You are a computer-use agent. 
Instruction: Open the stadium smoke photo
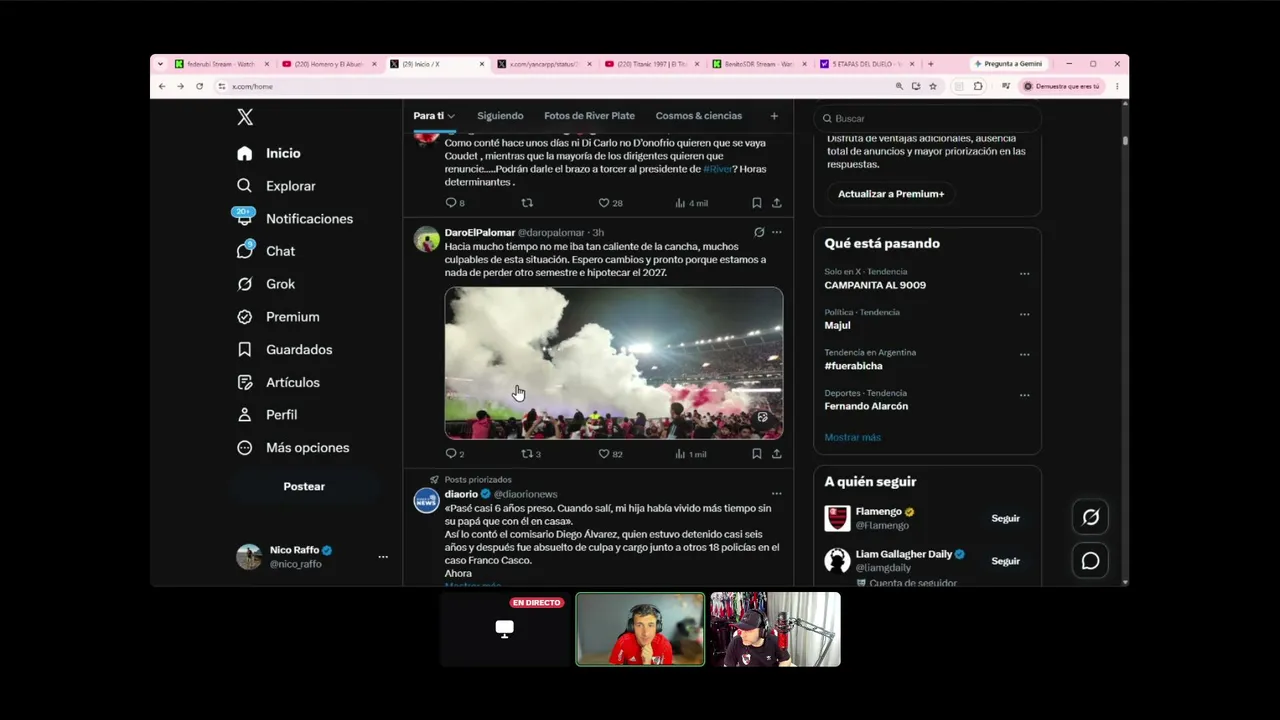pos(614,363)
